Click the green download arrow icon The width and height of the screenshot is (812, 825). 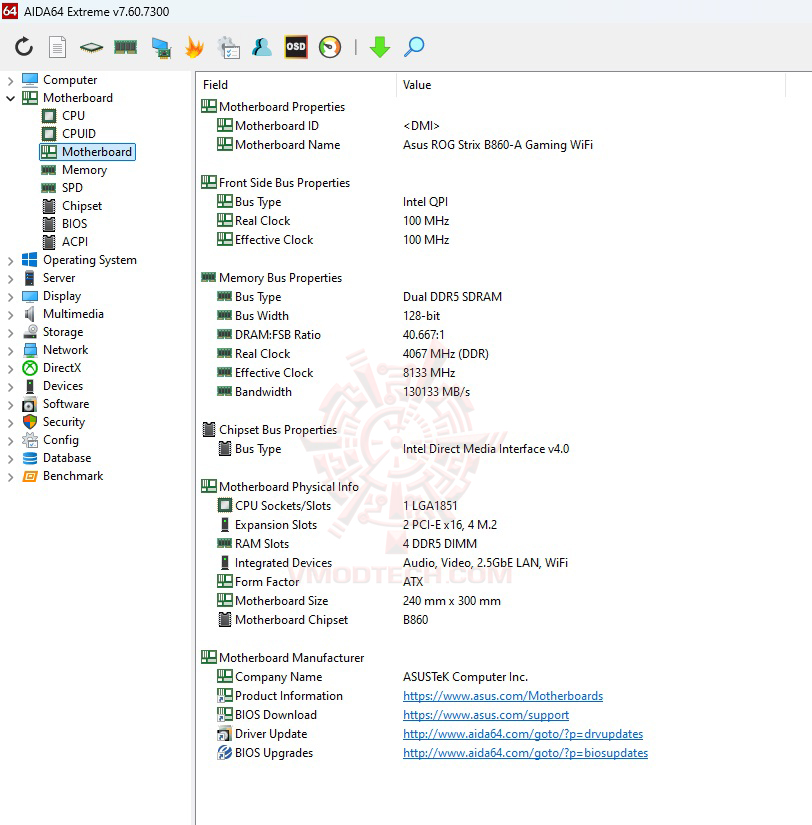[379, 47]
